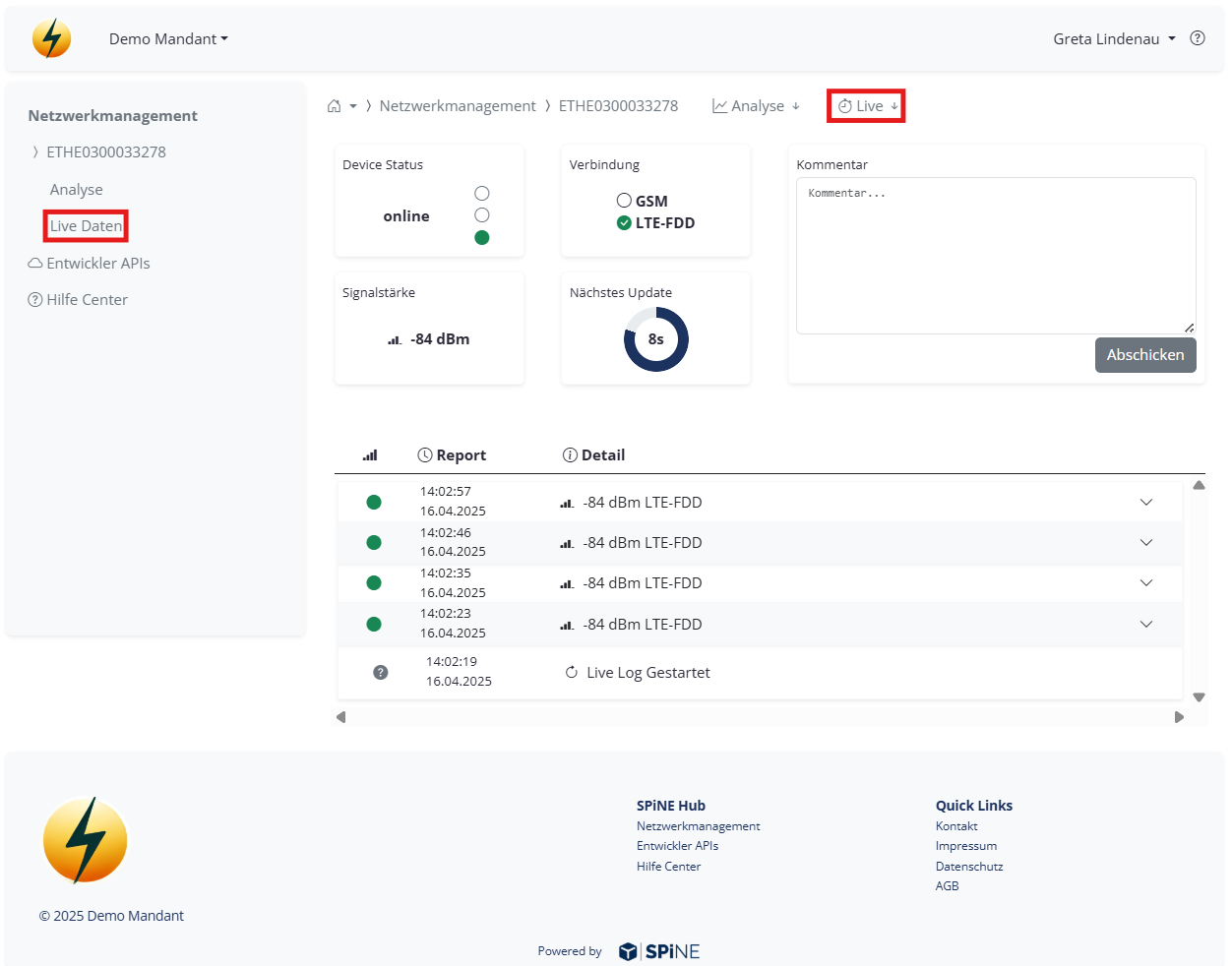The height and width of the screenshot is (966, 1232).
Task: Open dropdown arrow next to home breadcrumb
Action: [353, 106]
